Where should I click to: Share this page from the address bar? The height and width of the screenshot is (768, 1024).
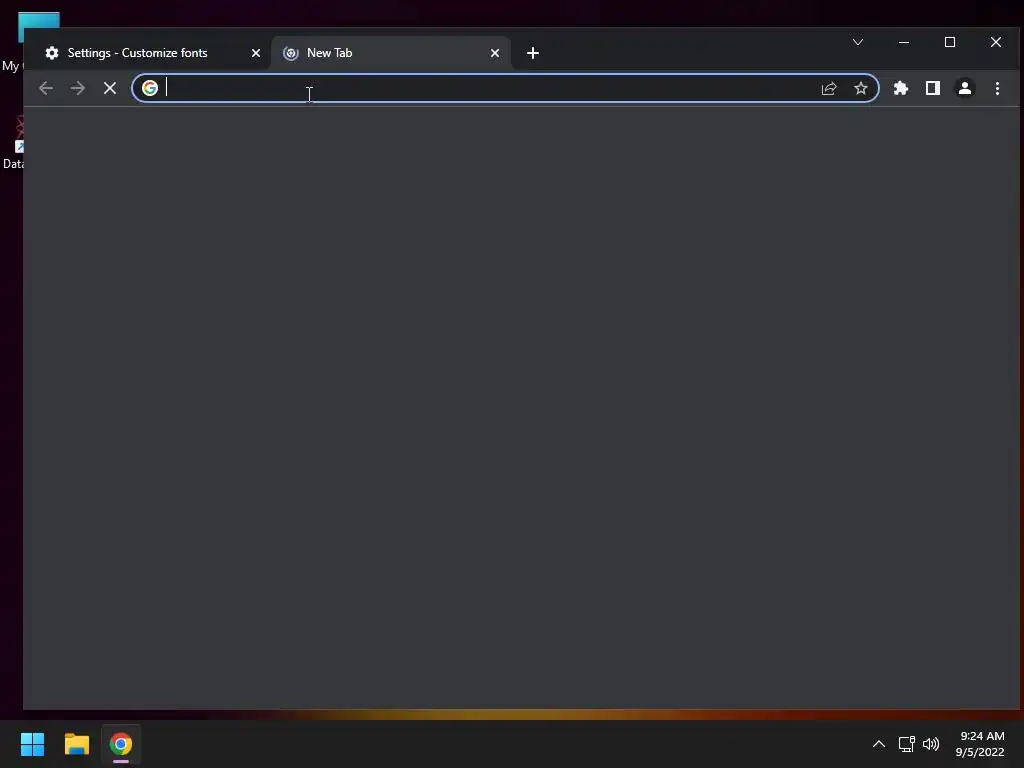(829, 88)
